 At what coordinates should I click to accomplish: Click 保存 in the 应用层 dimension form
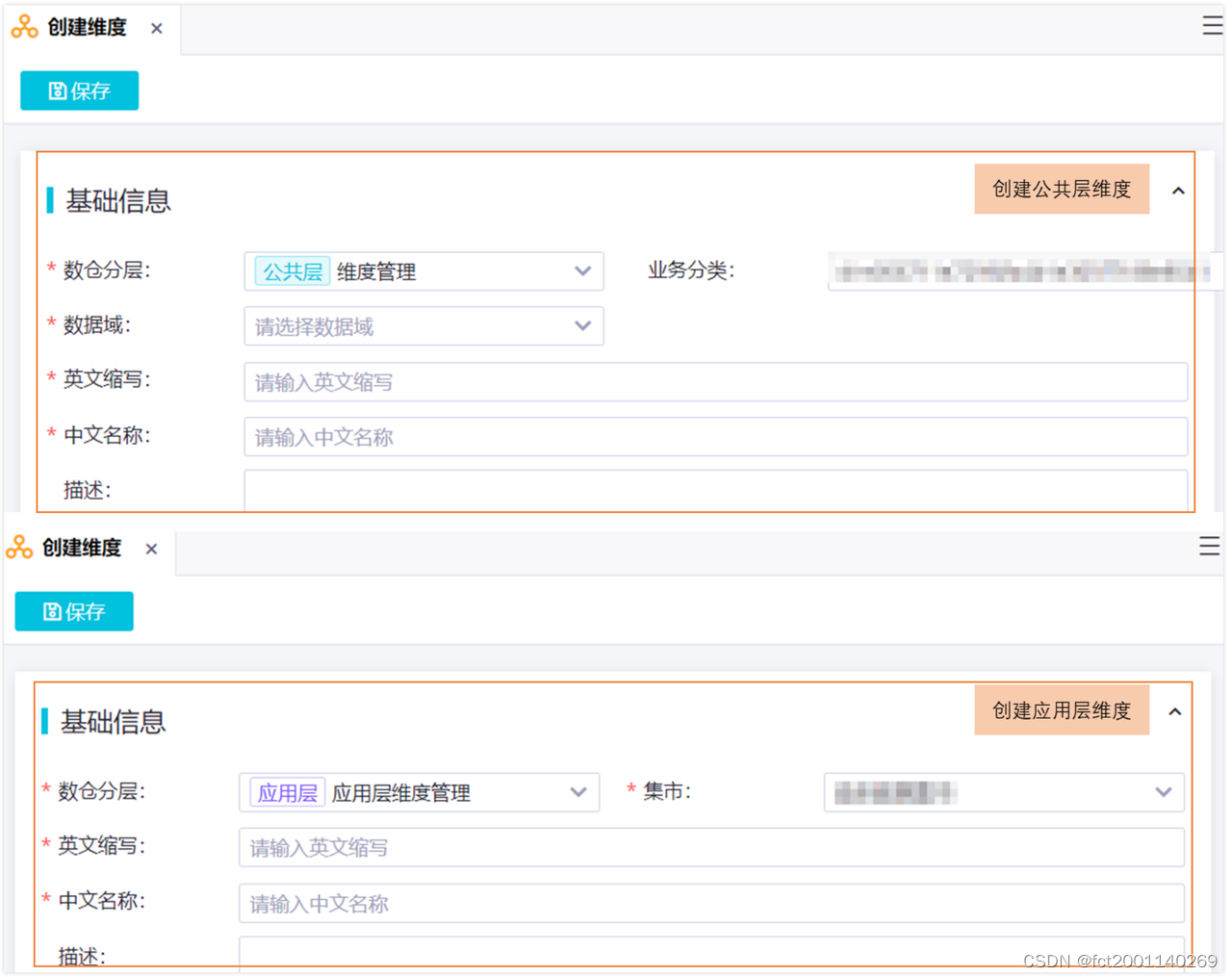click(74, 611)
